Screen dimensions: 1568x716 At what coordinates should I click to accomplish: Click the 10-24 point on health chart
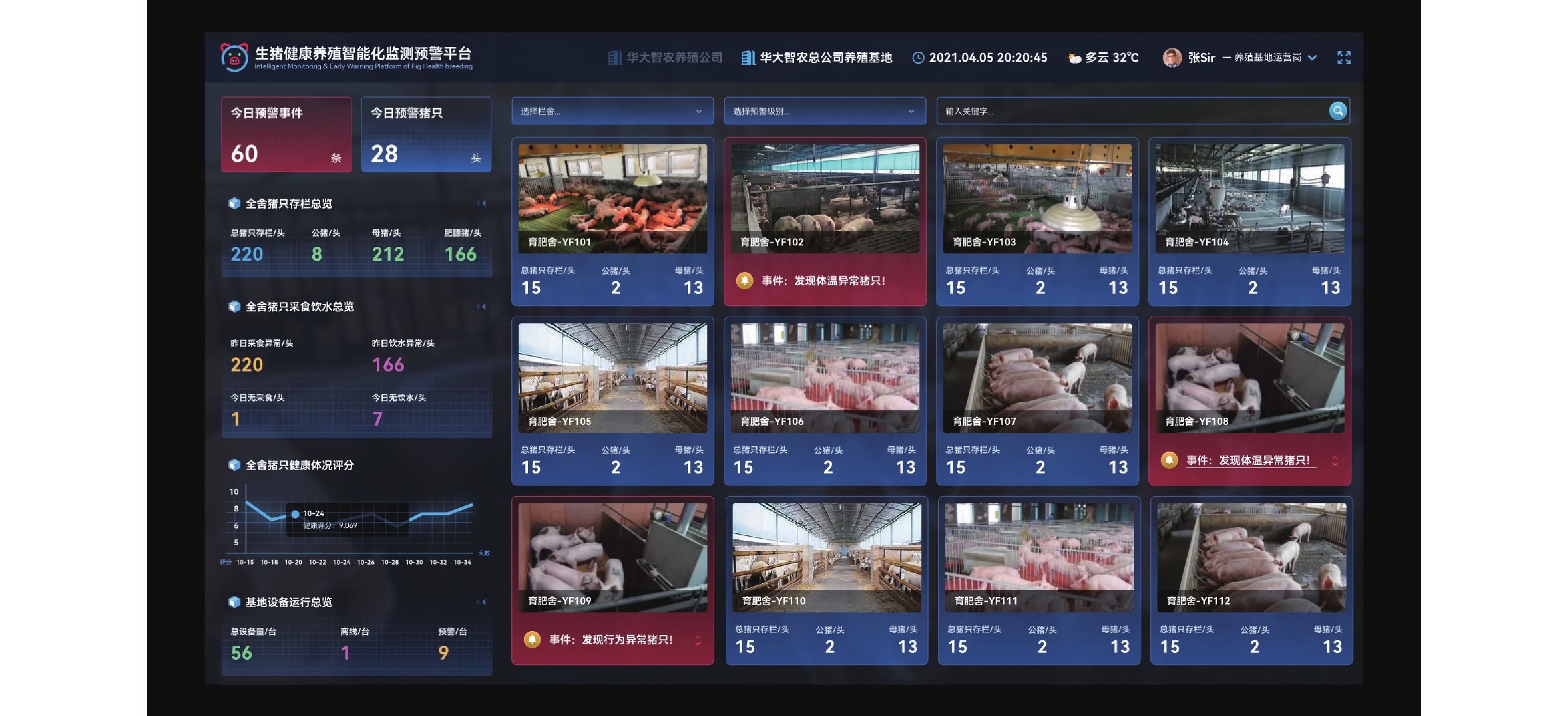click(295, 514)
